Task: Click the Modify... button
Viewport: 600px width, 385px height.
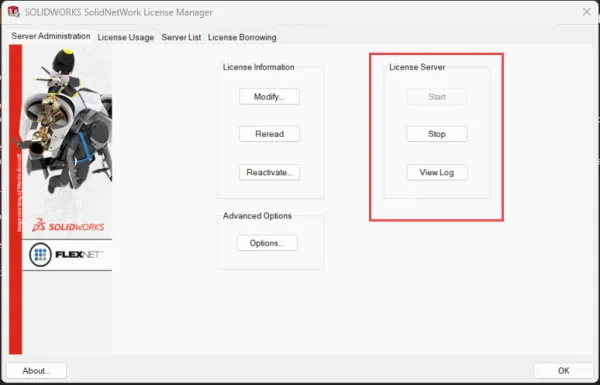Action: pos(269,96)
